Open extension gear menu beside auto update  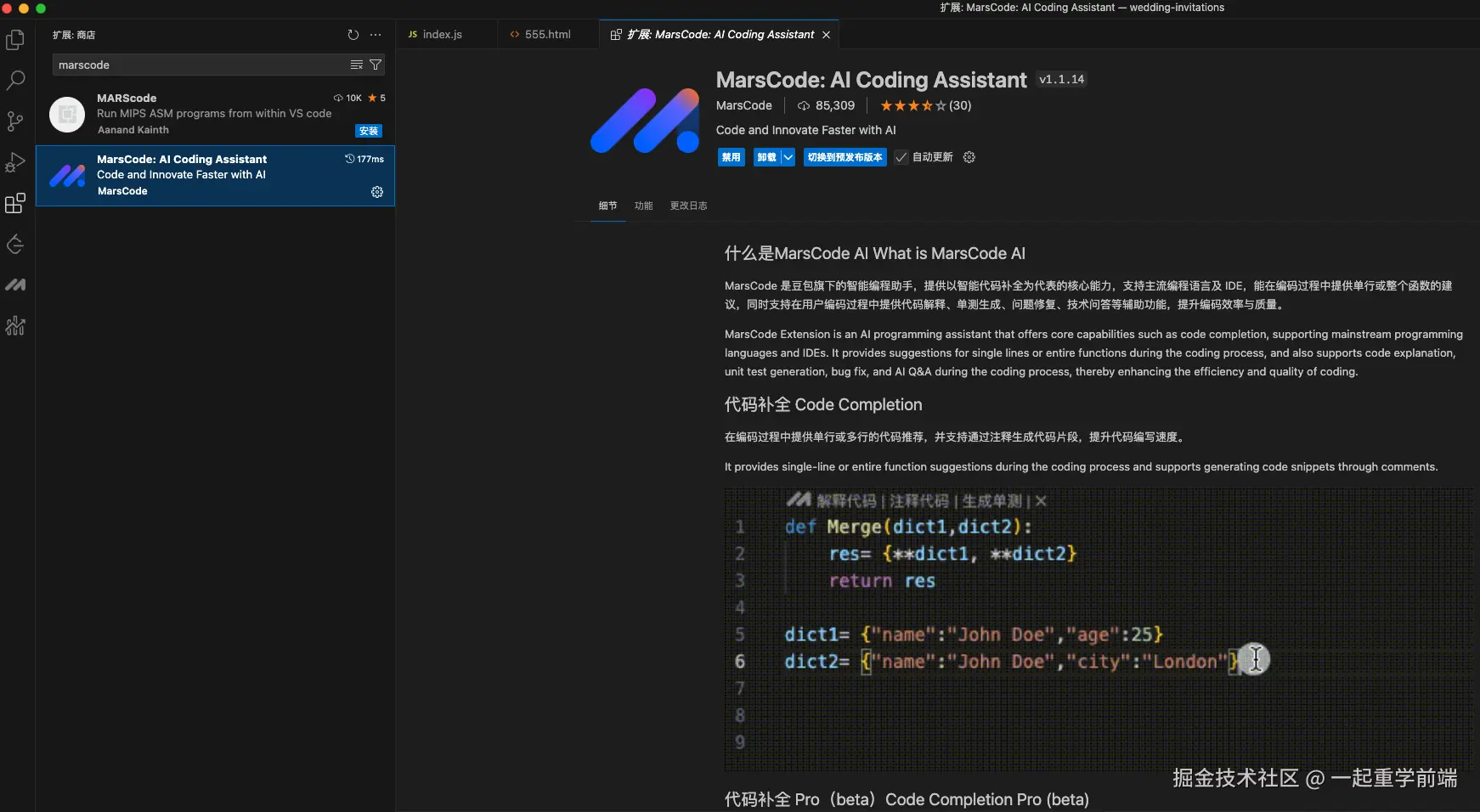click(969, 157)
